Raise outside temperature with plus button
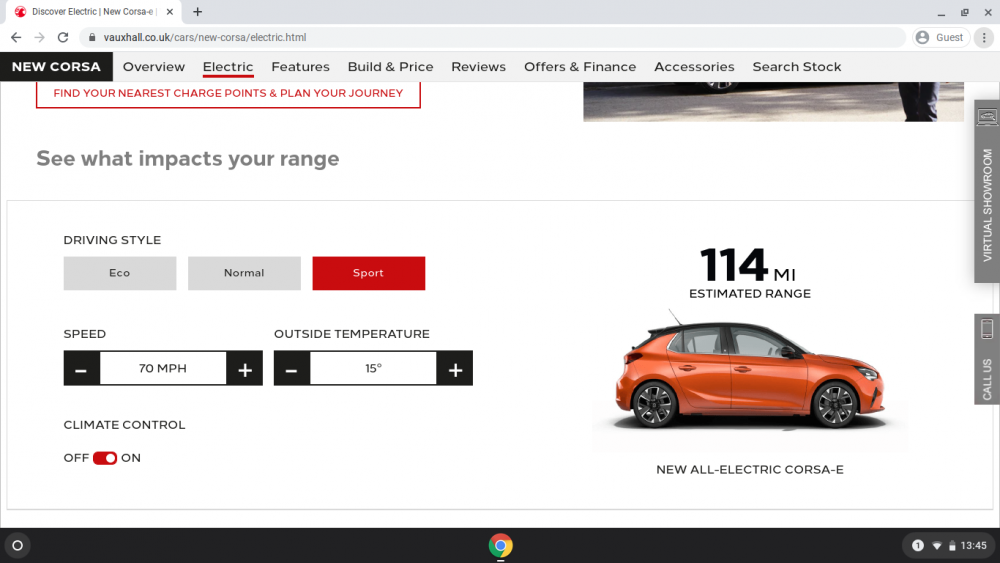 455,369
